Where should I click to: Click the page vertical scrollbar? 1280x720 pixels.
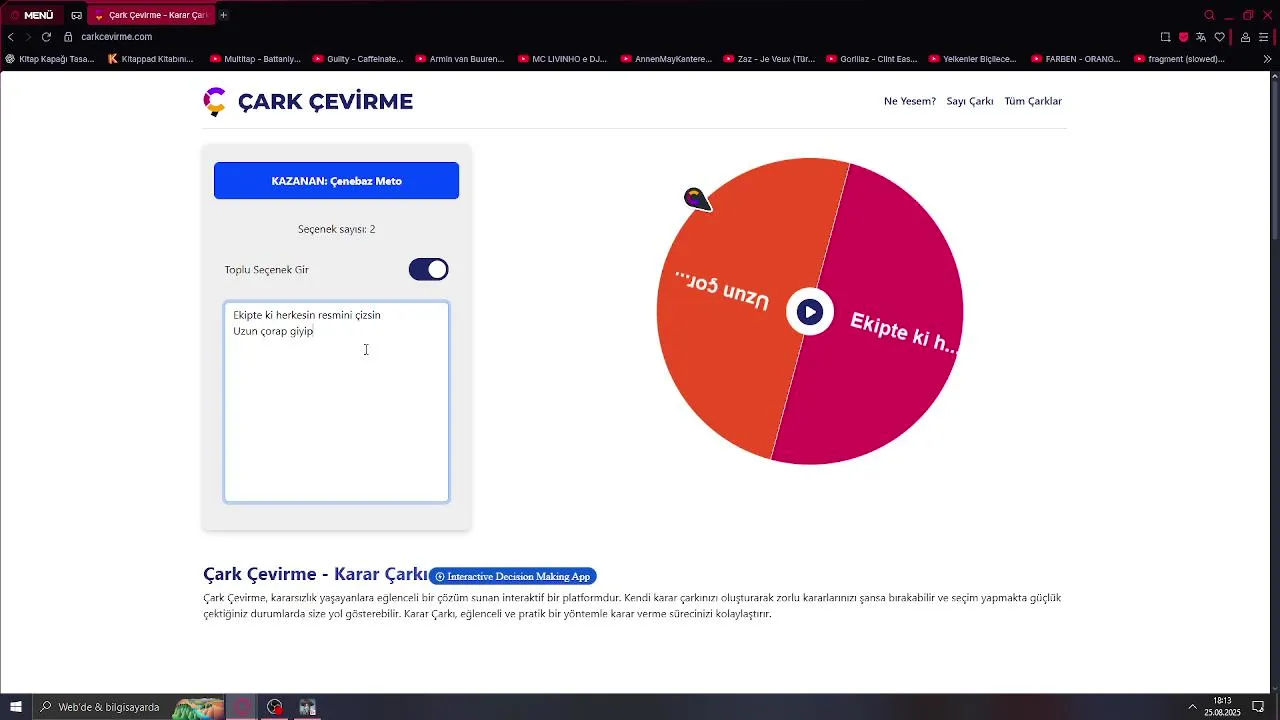[1274, 160]
